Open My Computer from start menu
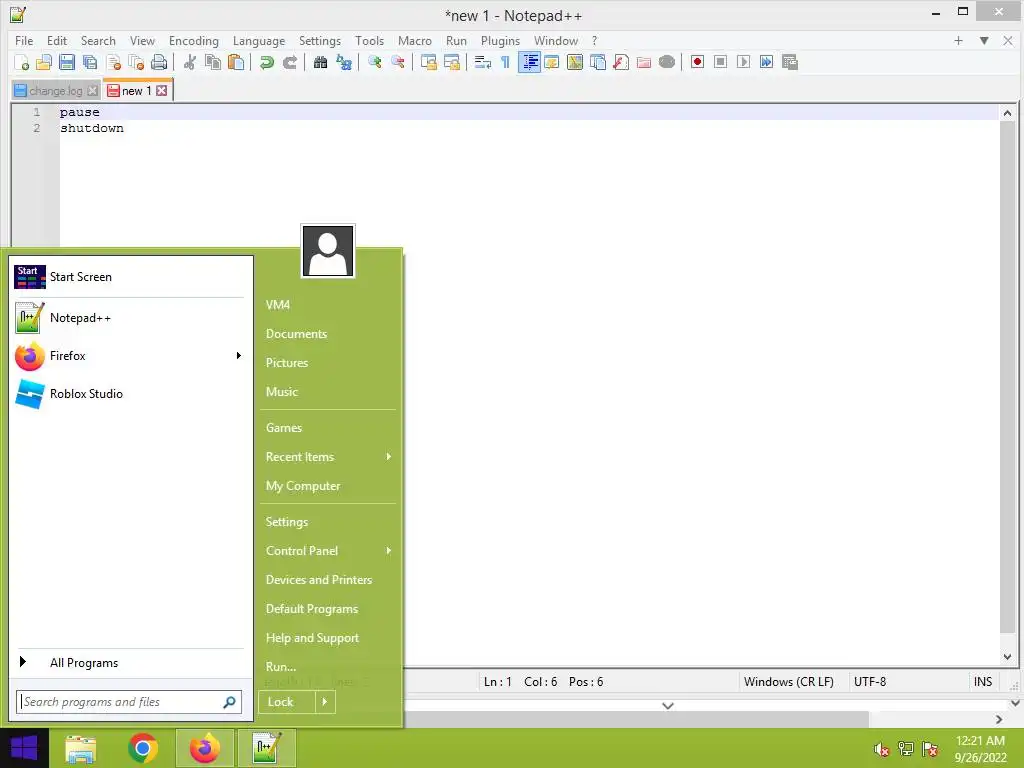Viewport: 1024px width, 768px height. pos(303,486)
